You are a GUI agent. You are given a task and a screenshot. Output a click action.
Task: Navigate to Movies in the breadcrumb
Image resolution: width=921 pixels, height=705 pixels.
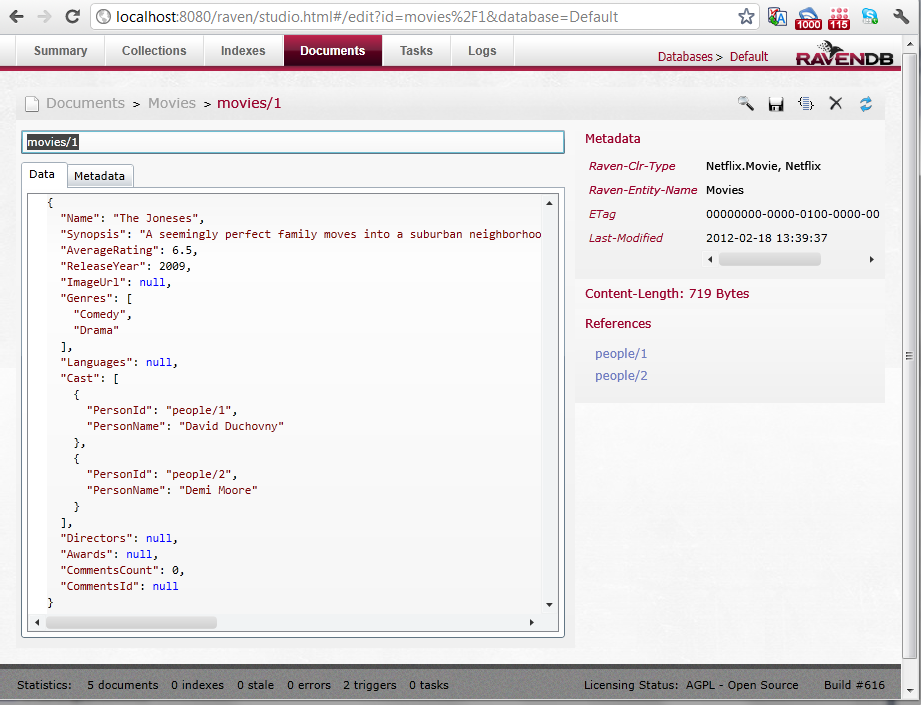click(172, 103)
